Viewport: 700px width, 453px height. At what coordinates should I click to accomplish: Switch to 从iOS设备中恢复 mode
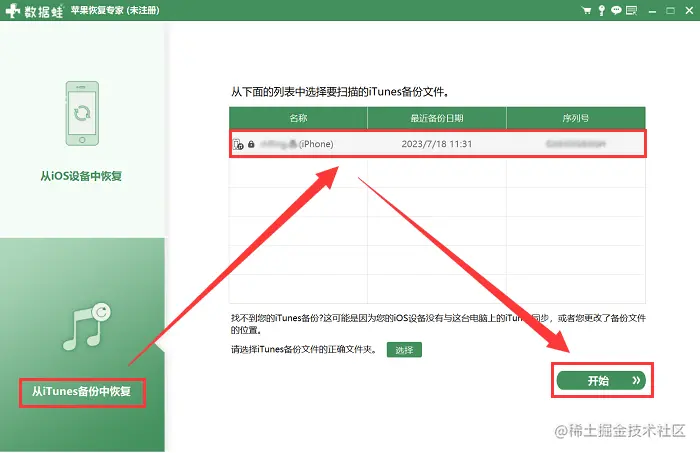coord(81,176)
